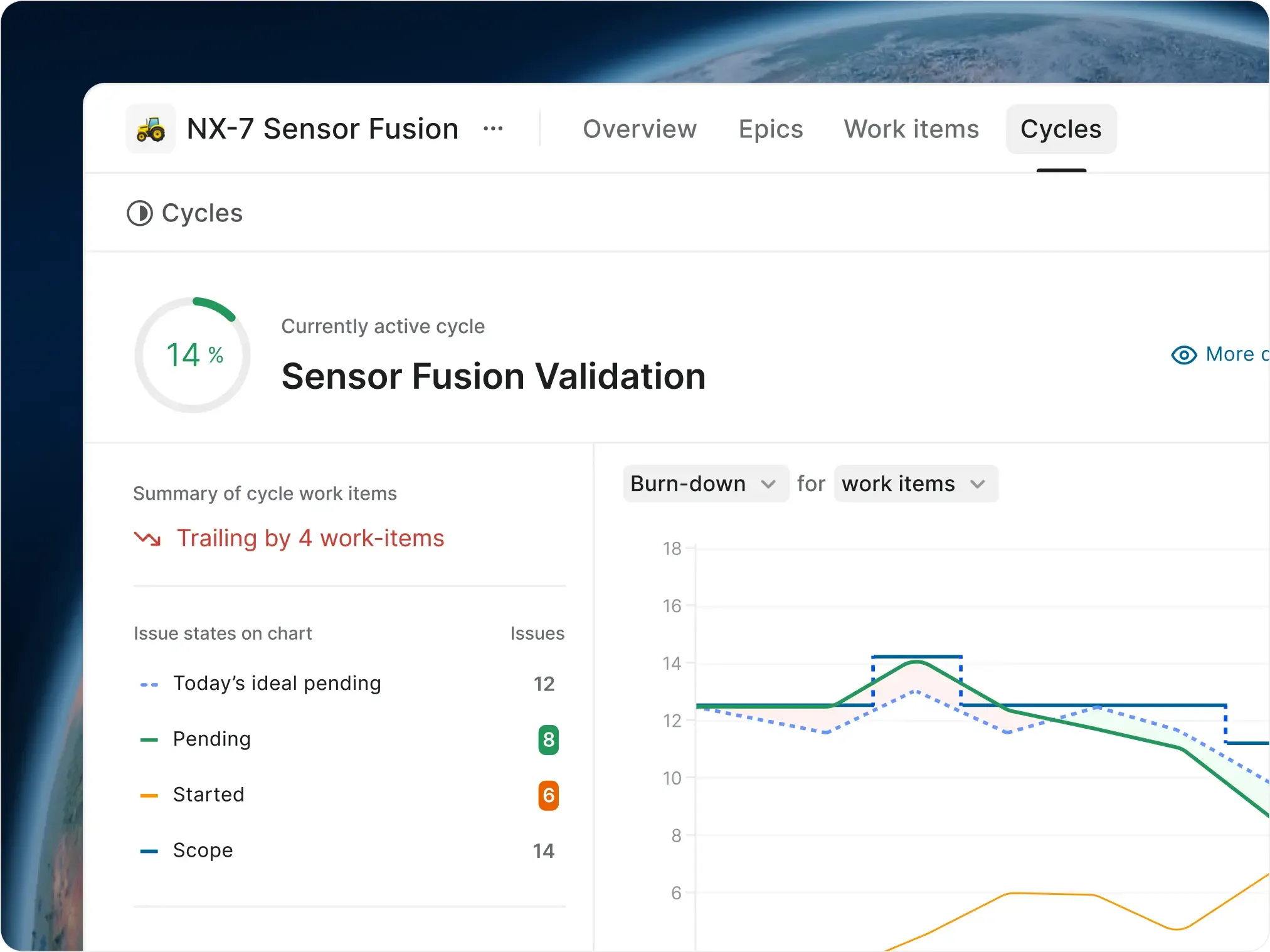Click the red trailing trend arrow icon

(x=147, y=539)
